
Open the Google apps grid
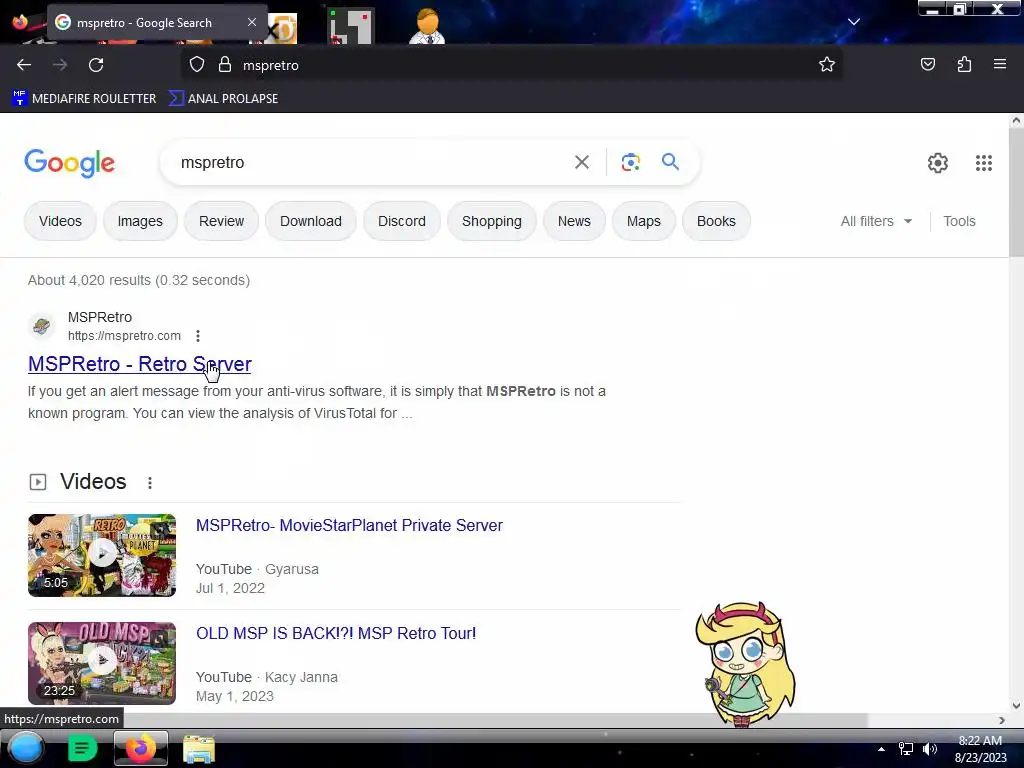pos(984,163)
